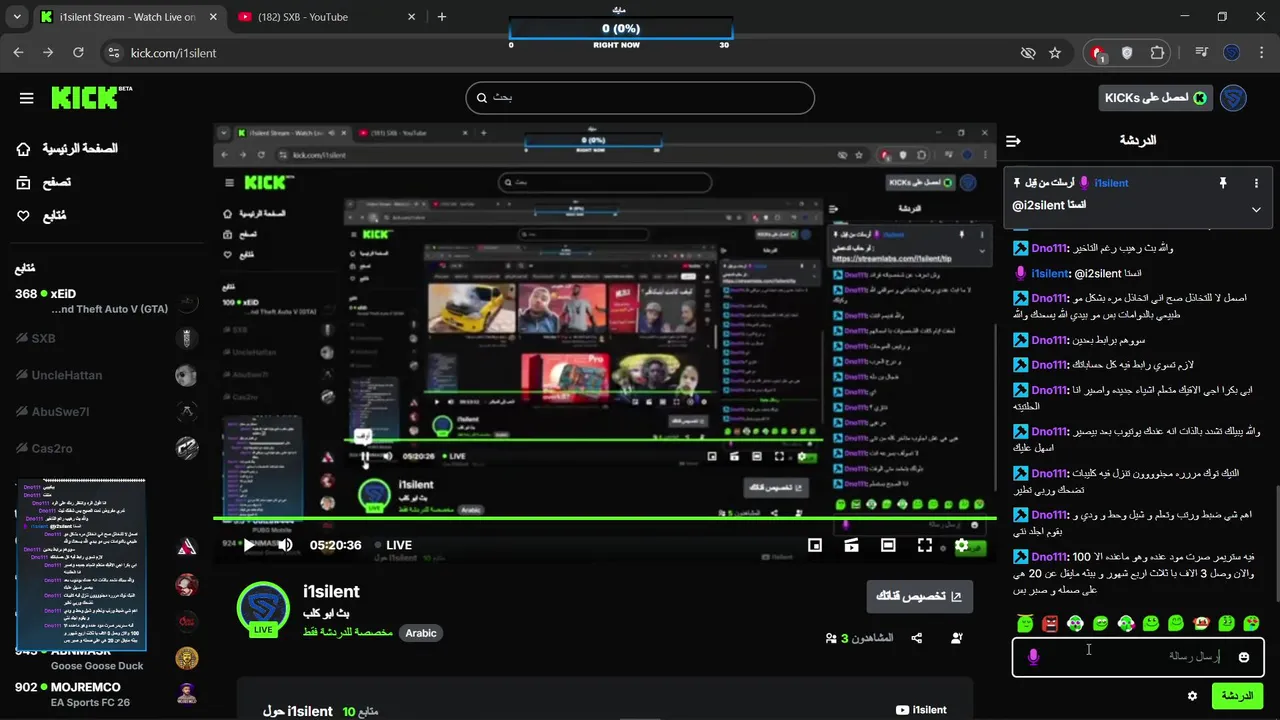Open i1silent YouTube link
The image size is (1280, 720).
(921, 710)
